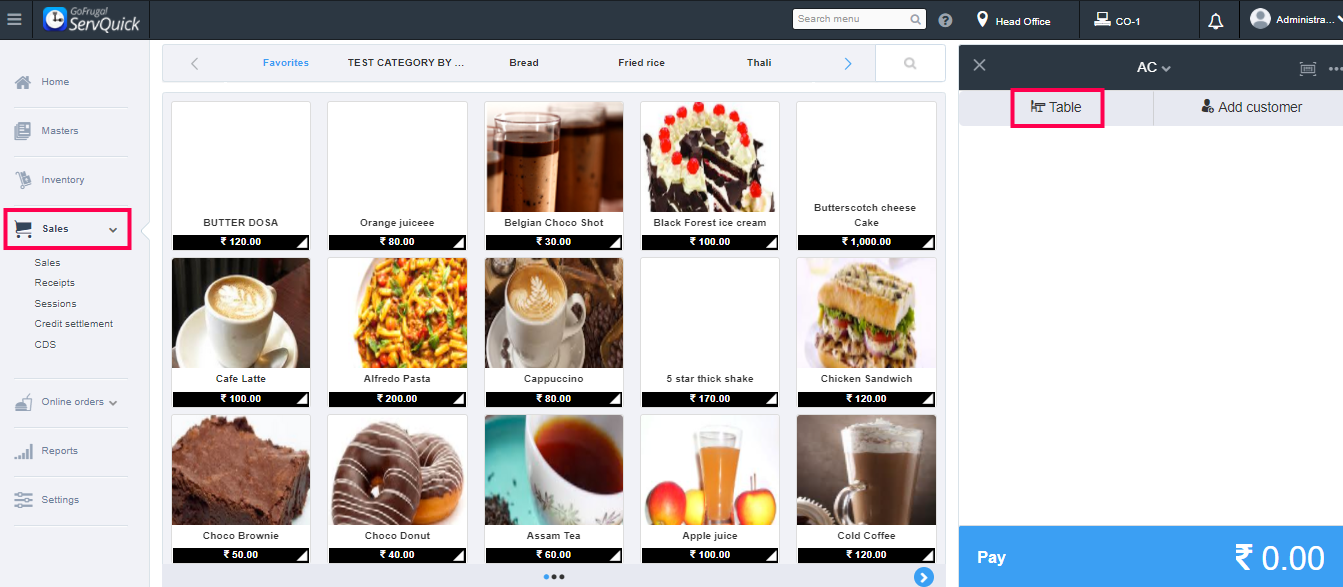Switch to the Bread category tab

click(524, 63)
